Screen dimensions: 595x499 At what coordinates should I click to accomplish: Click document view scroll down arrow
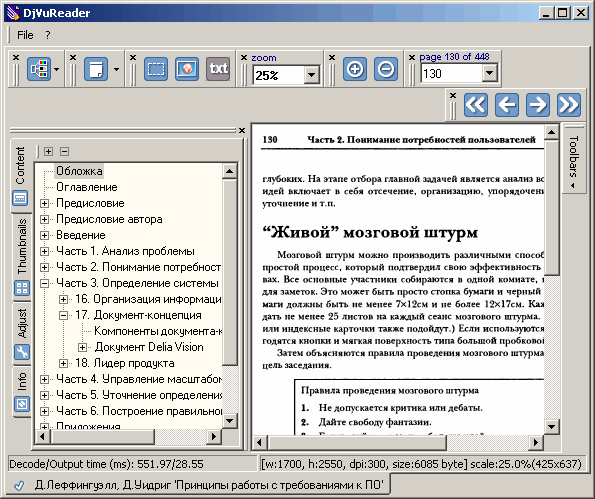coord(551,426)
